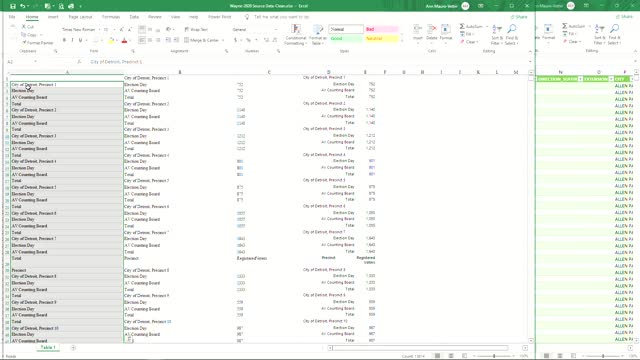This screenshot has width=640, height=360.
Task: Toggle bold formatting
Action: click(64, 40)
